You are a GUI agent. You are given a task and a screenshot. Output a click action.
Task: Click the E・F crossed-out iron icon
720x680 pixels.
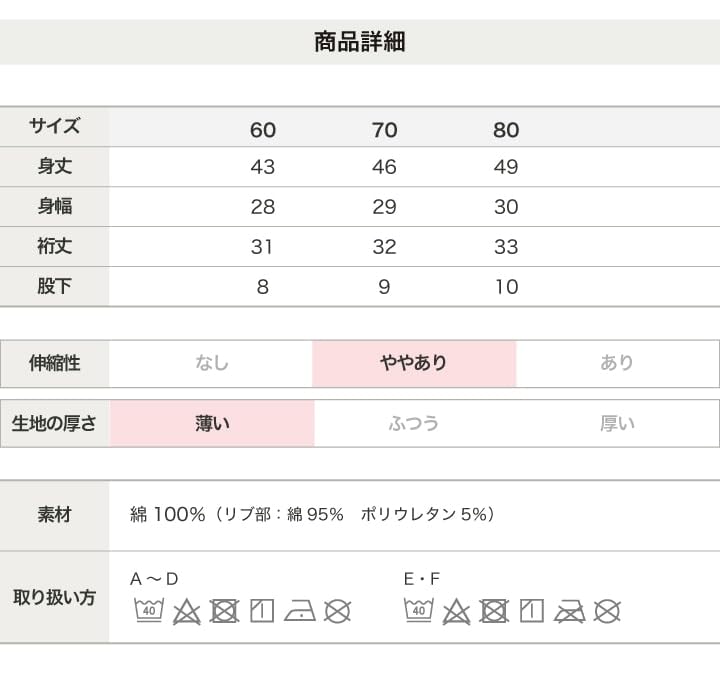[x=569, y=611]
